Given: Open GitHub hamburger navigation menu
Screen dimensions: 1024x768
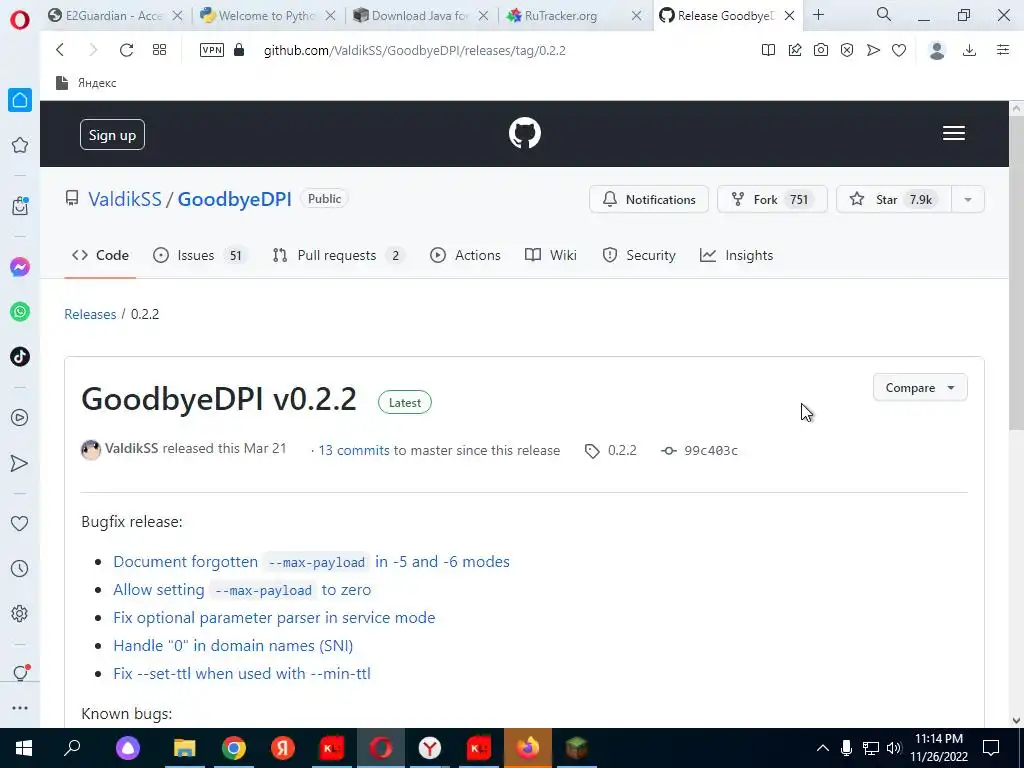Looking at the screenshot, I should tap(953, 133).
